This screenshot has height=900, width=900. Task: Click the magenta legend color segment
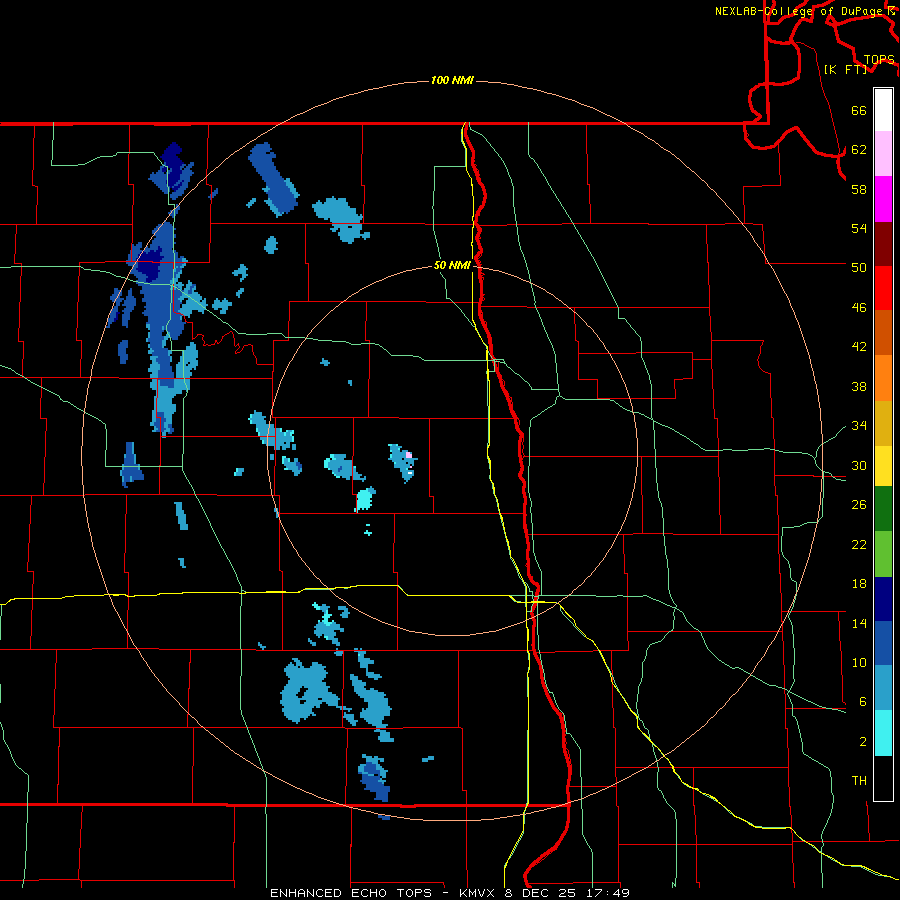[883, 199]
